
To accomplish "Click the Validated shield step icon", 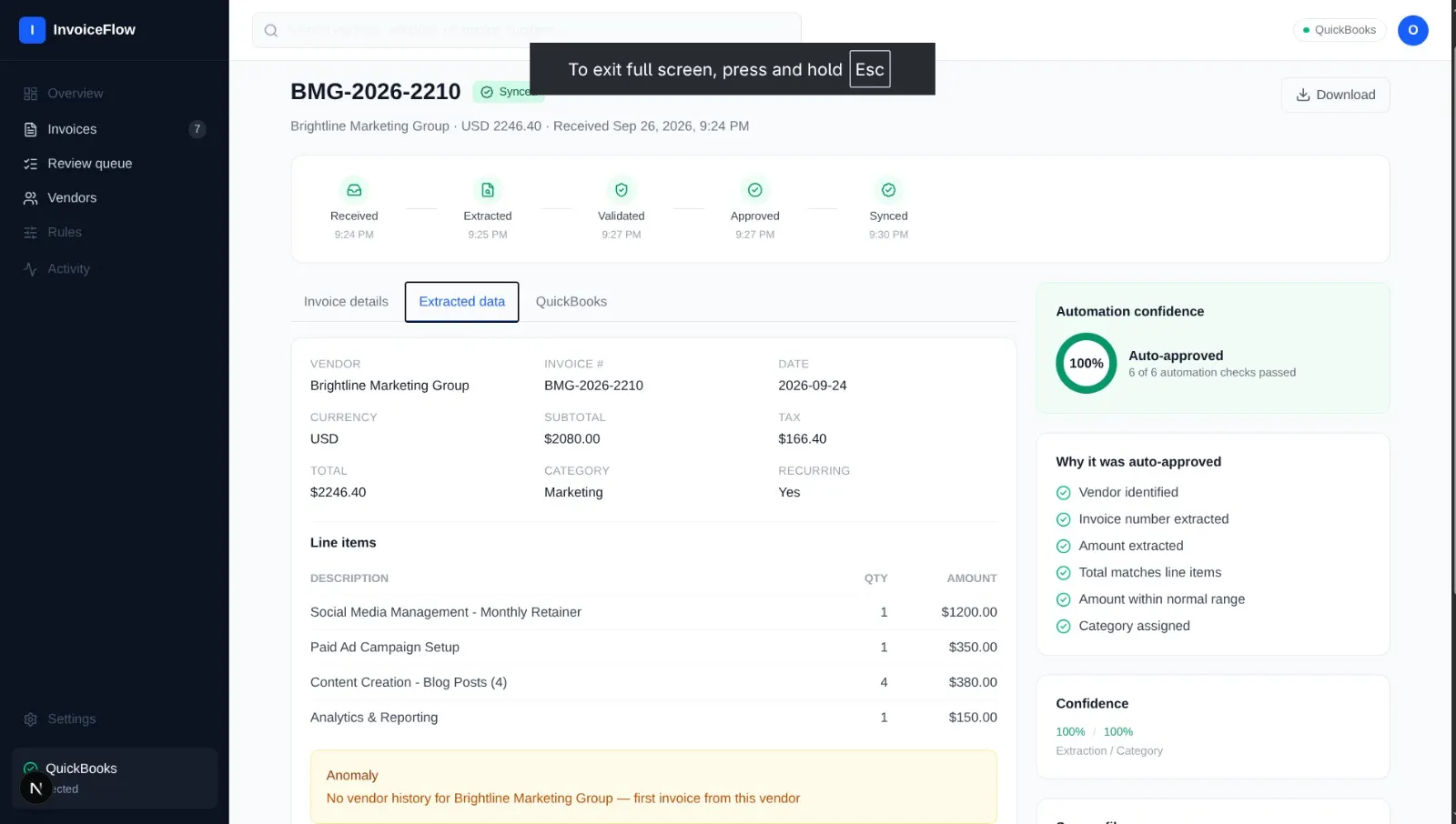I will (622, 190).
